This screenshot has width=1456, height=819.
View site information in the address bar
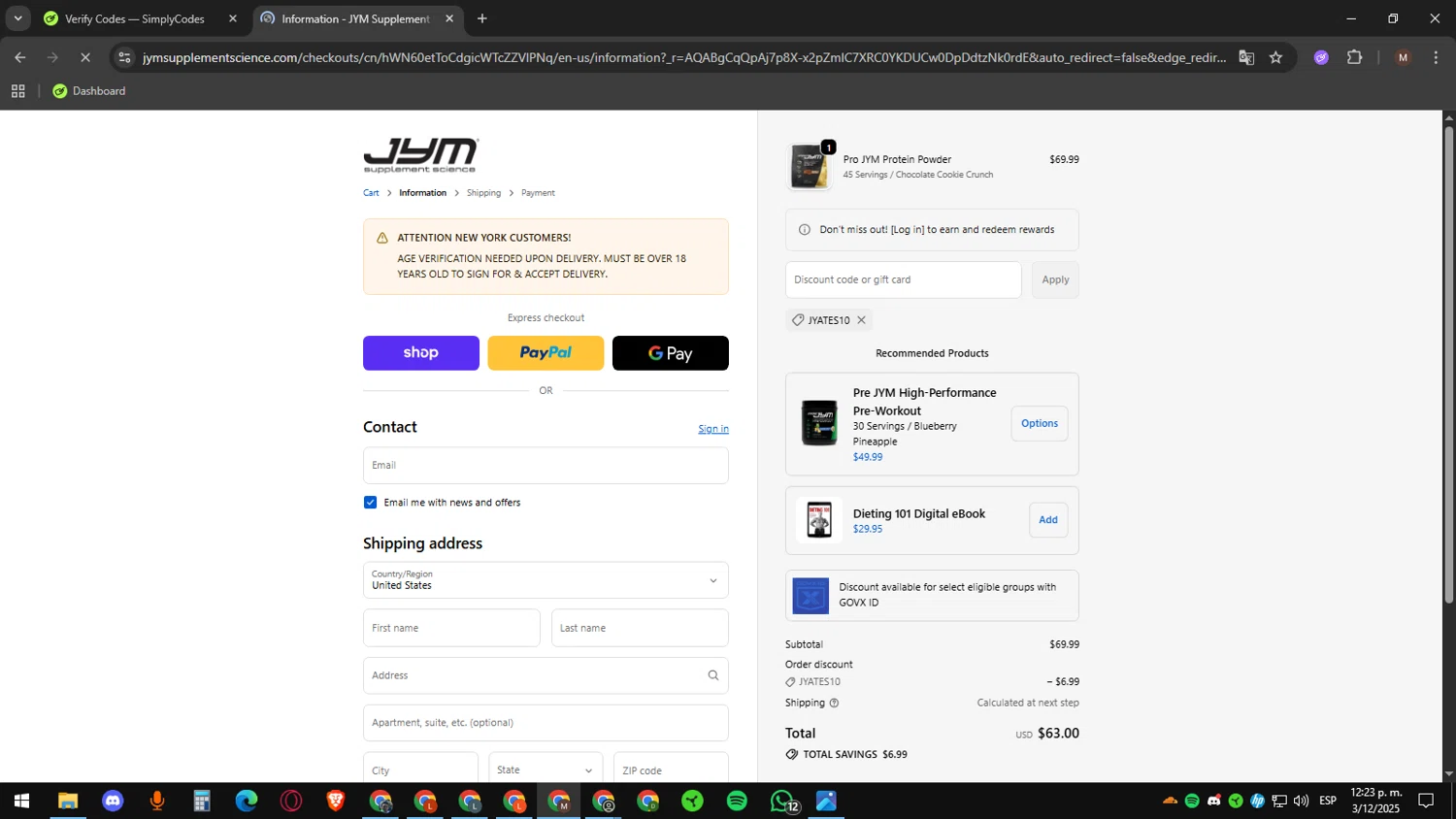(x=124, y=57)
